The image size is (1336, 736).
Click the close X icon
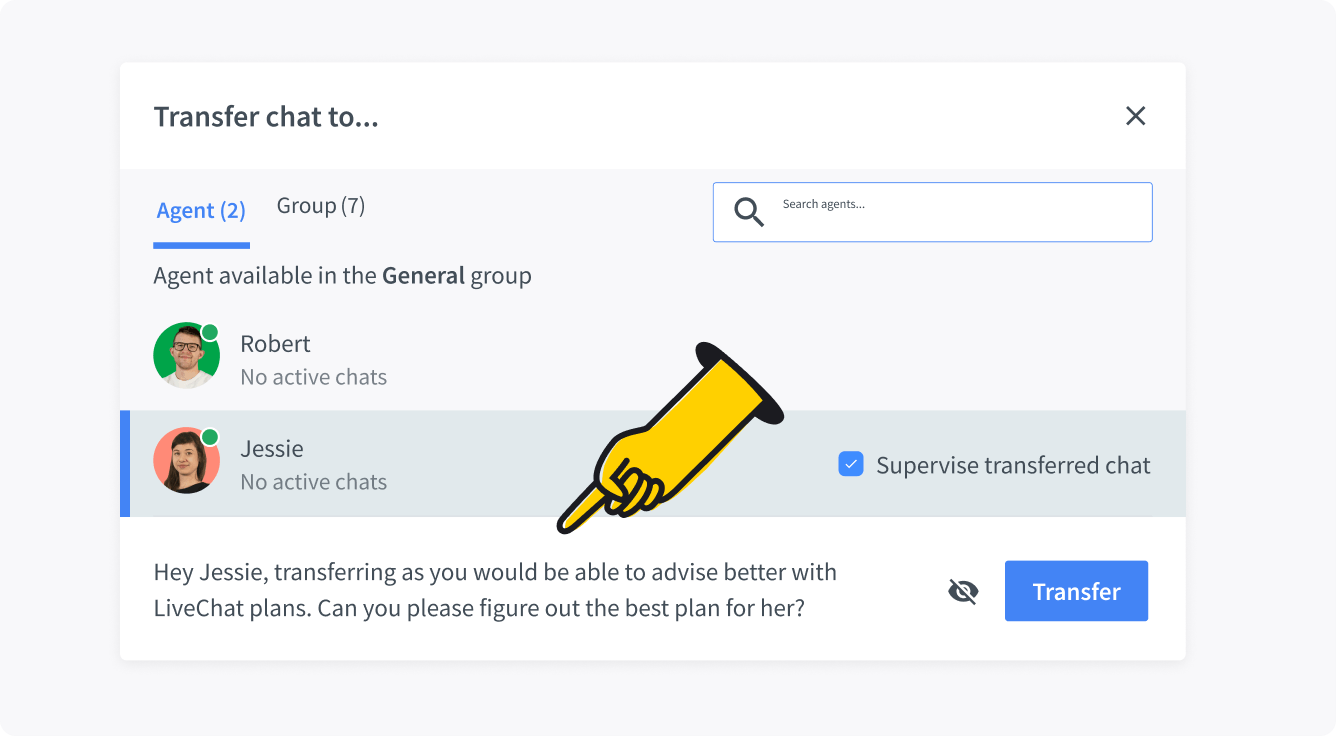click(x=1135, y=116)
